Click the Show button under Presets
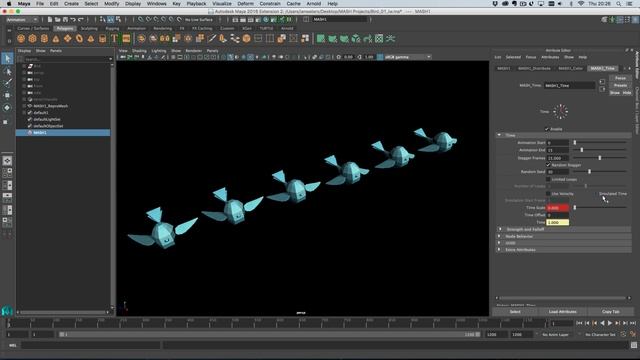 pyautogui.click(x=615, y=93)
